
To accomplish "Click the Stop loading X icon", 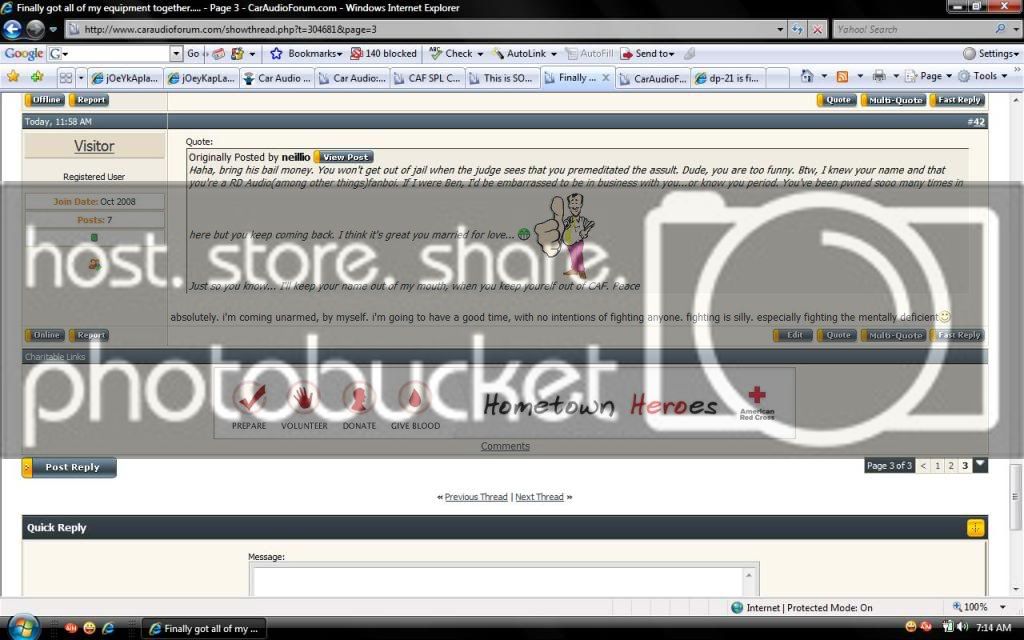I will pyautogui.click(x=816, y=29).
